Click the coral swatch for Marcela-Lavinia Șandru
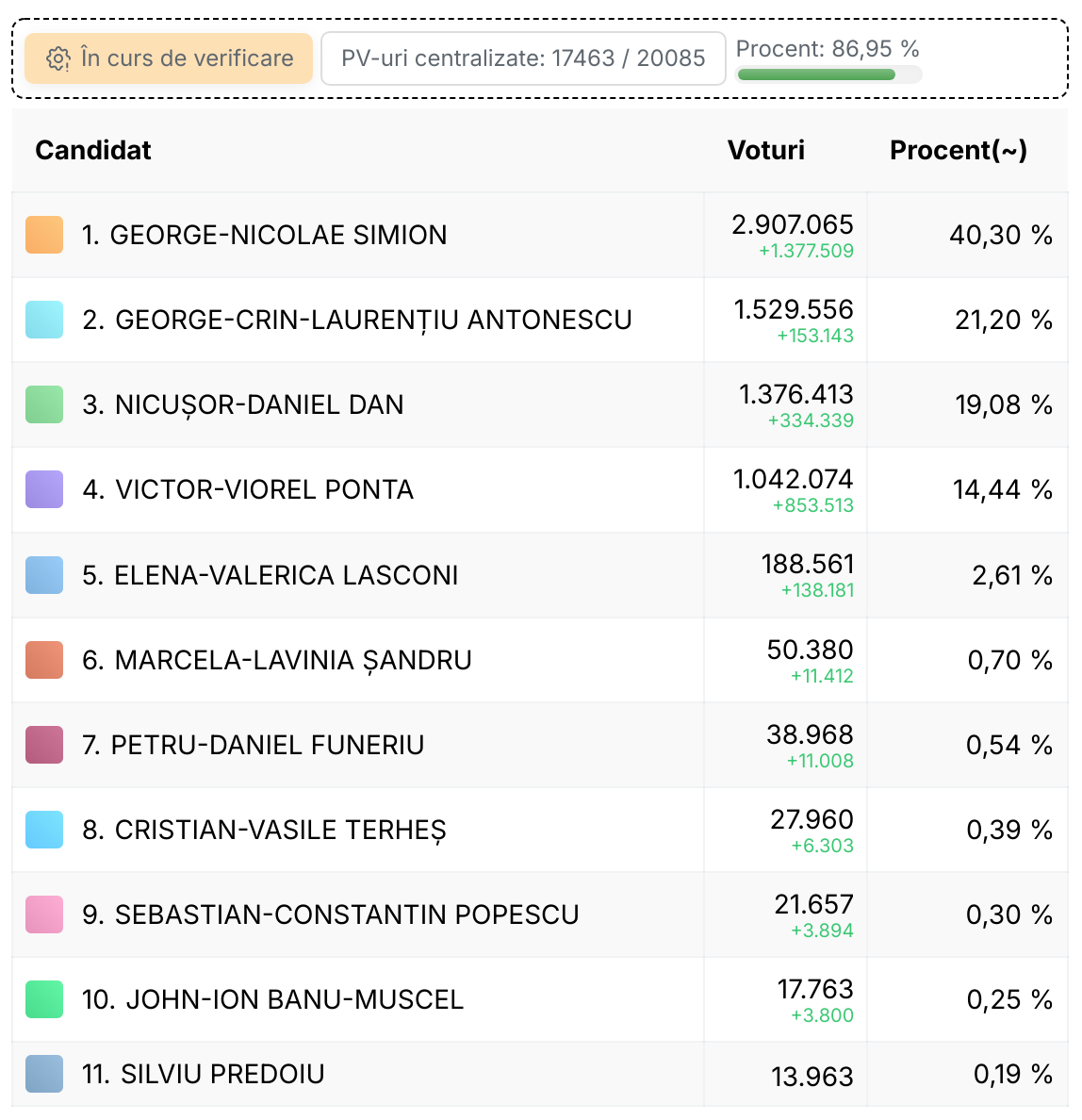Image resolution: width=1082 pixels, height=1120 pixels. tap(44, 660)
